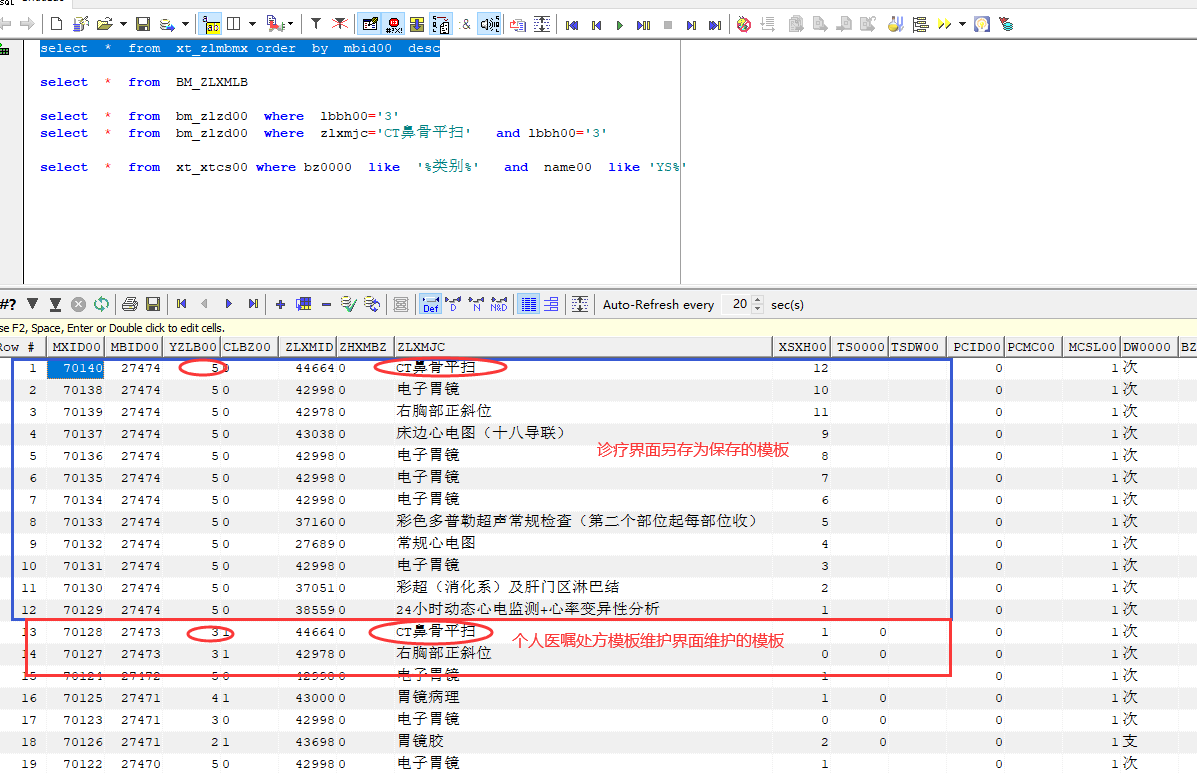Click the database with red flag icon
1197x774 pixels.
pyautogui.click(x=1006, y=24)
